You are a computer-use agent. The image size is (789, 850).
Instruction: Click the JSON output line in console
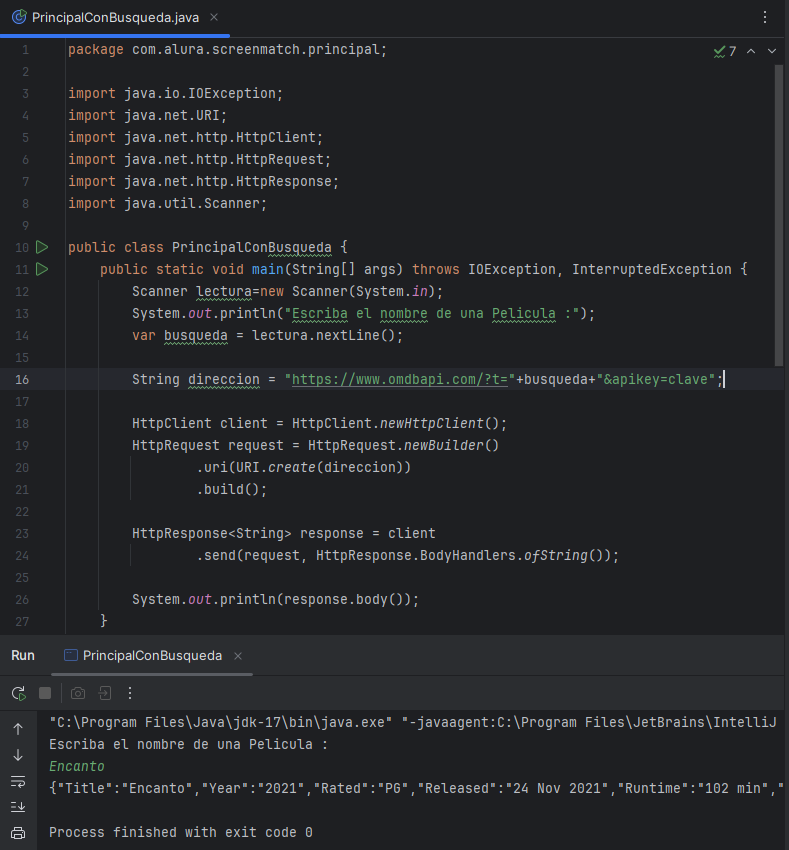point(416,788)
